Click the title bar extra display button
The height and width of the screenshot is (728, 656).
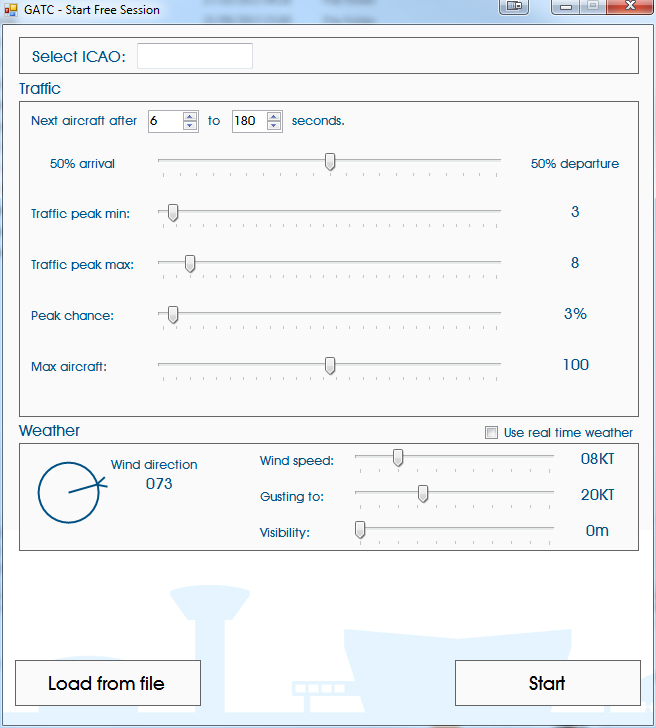514,7
